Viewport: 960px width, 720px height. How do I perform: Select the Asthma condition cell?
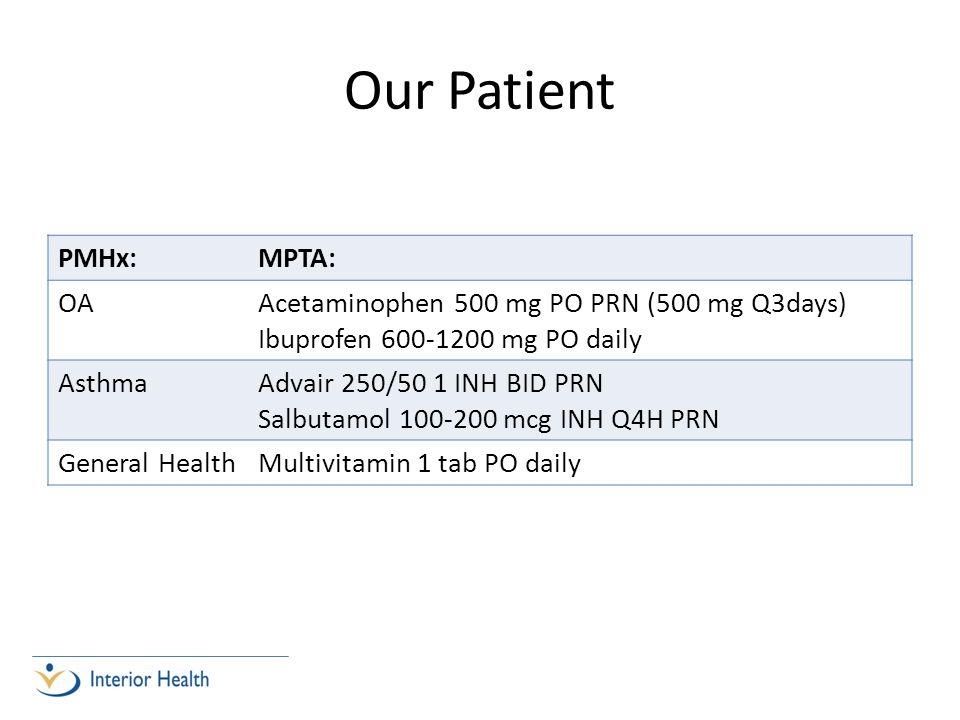(103, 384)
